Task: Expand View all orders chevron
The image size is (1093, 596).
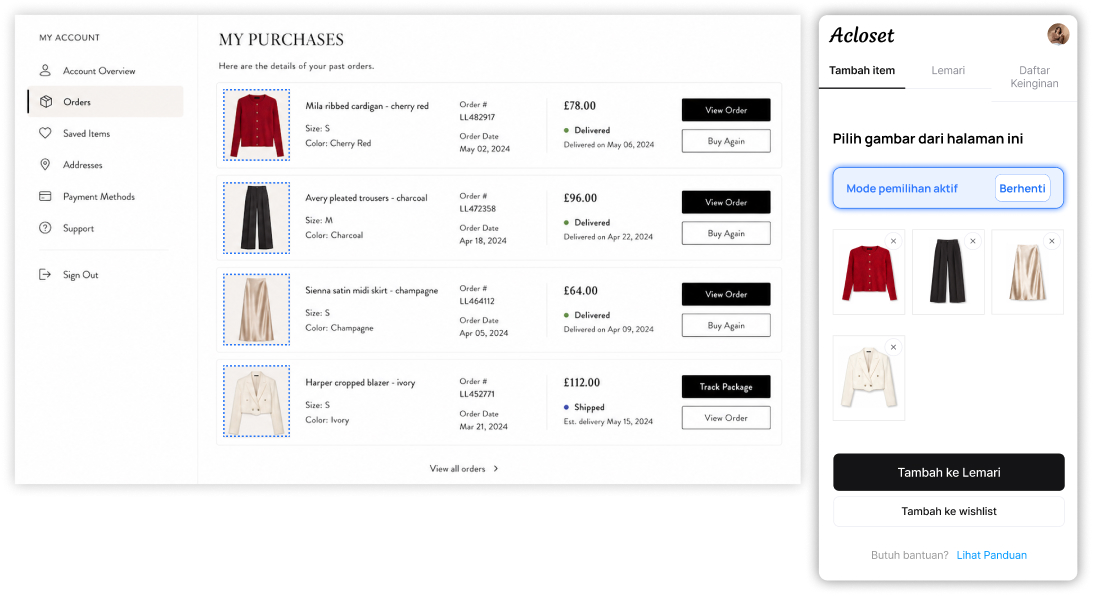Action: click(x=496, y=468)
